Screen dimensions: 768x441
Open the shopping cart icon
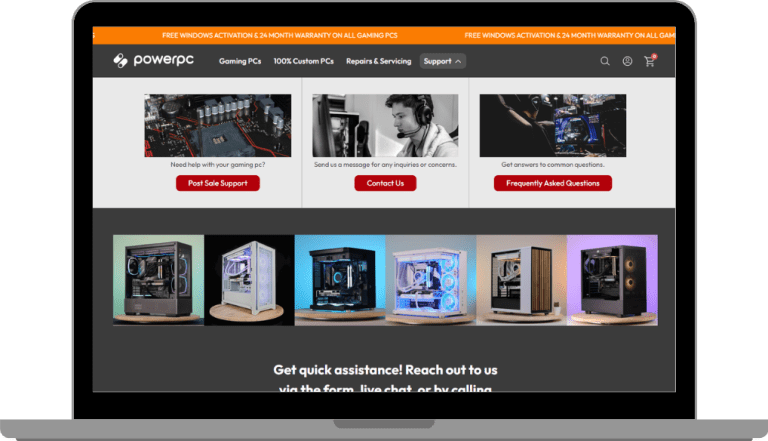click(650, 61)
